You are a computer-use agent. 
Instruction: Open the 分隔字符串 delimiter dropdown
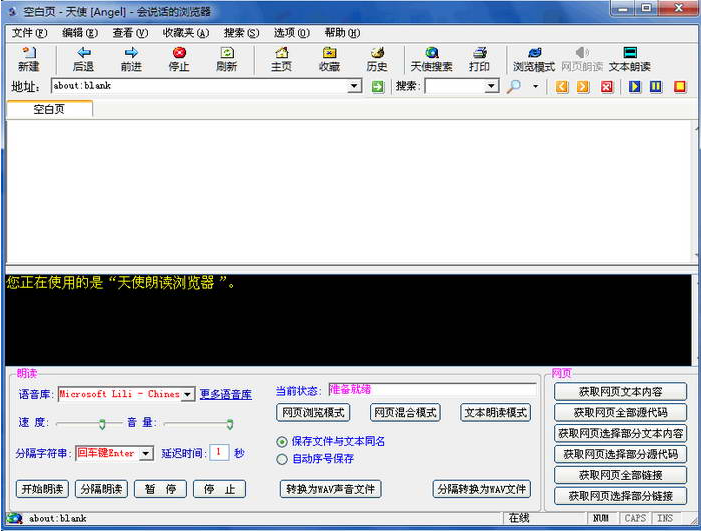pos(146,453)
